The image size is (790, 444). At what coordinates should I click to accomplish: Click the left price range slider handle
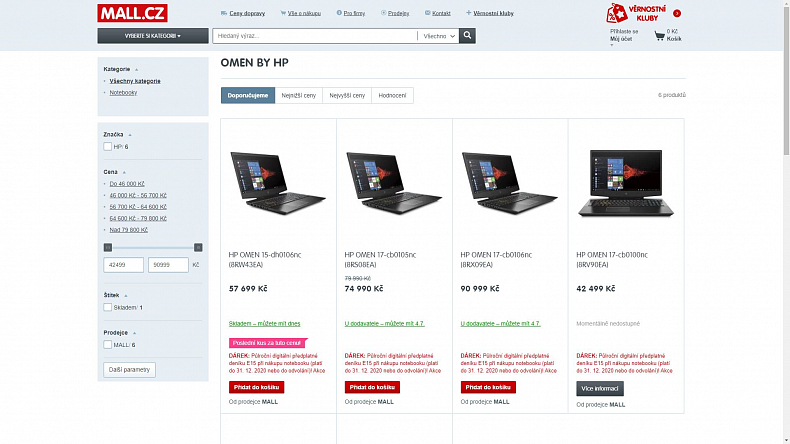108,247
